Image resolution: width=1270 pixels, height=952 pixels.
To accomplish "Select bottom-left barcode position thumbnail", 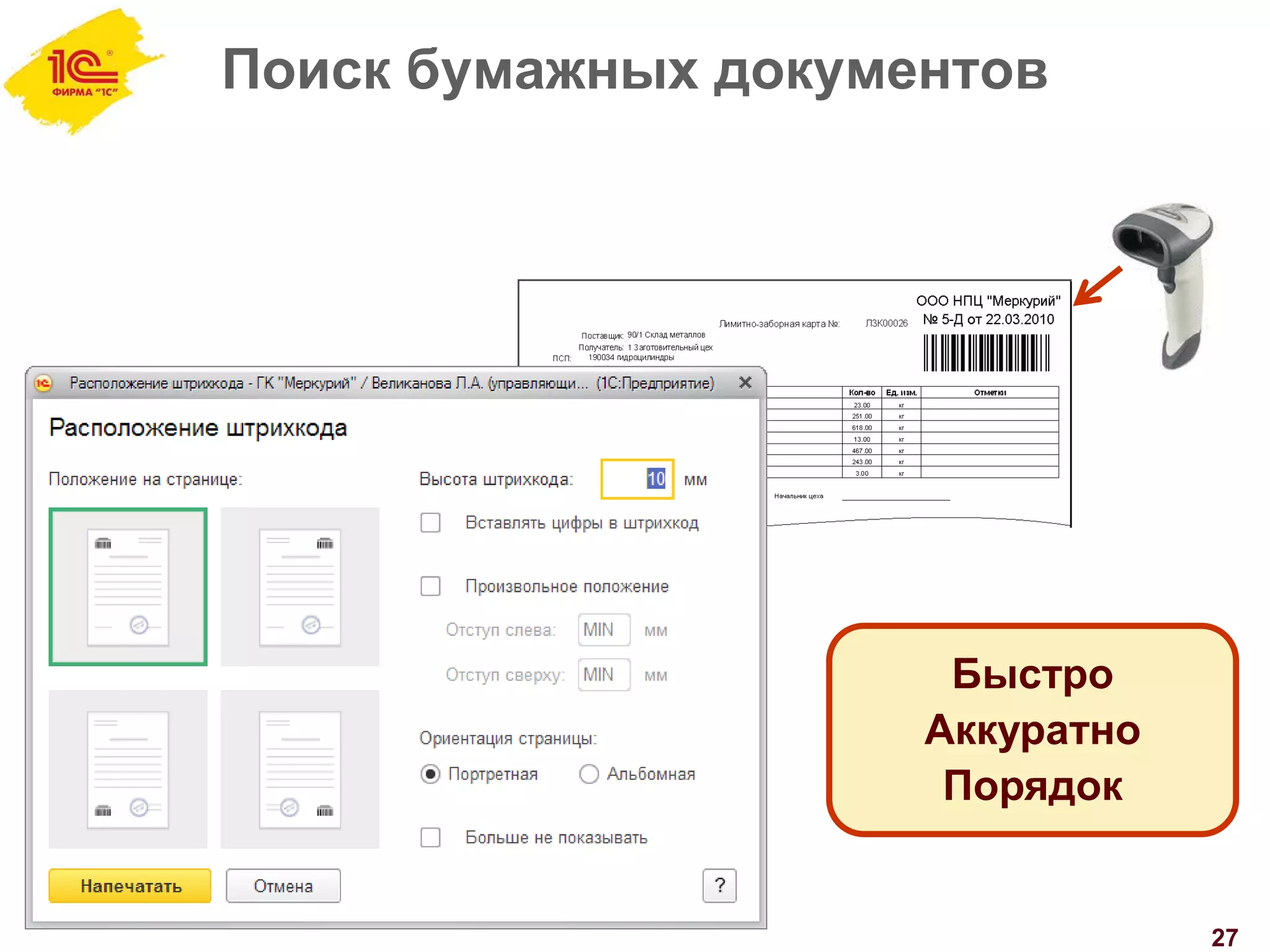I will (128, 769).
